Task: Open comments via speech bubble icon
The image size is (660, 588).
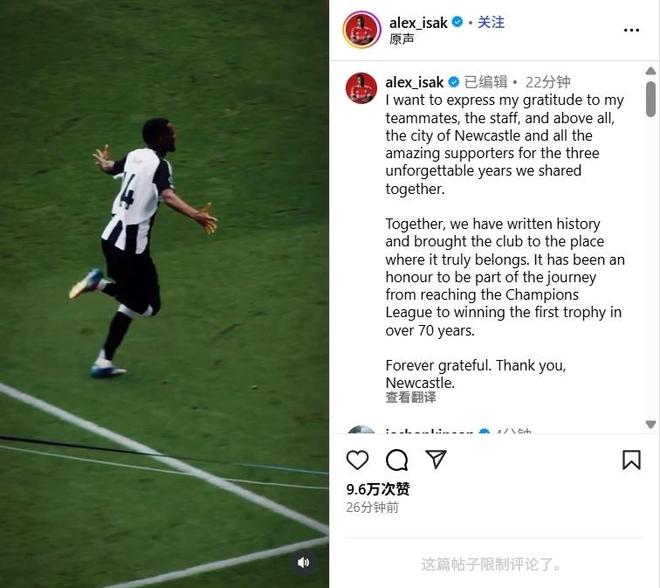Action: [x=397, y=460]
